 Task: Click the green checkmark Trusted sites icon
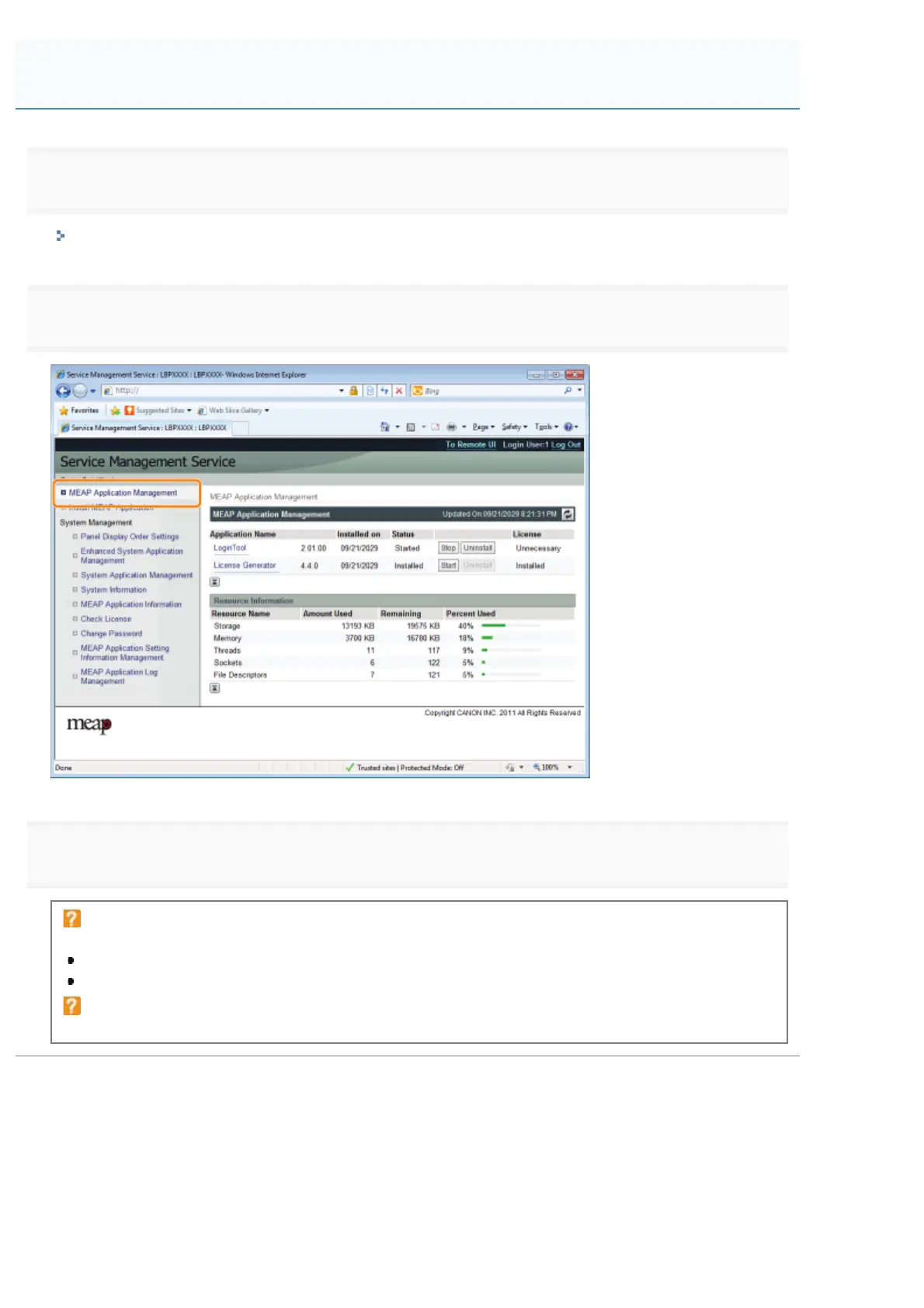pyautogui.click(x=350, y=767)
